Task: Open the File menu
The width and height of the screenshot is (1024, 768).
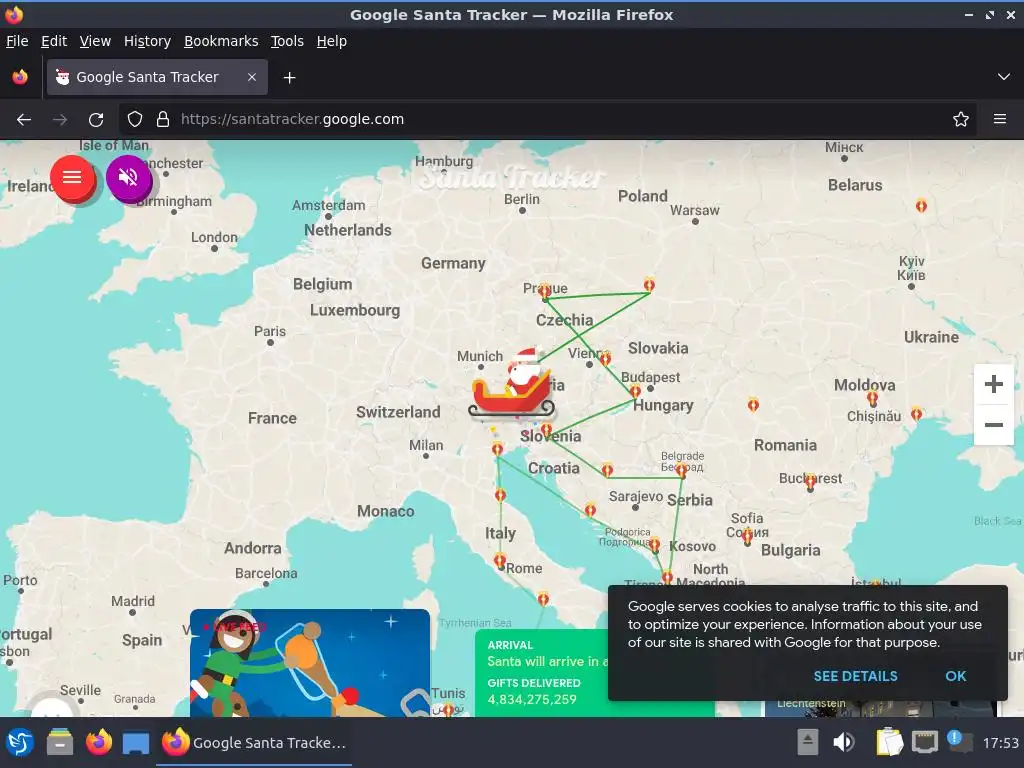Action: (17, 41)
